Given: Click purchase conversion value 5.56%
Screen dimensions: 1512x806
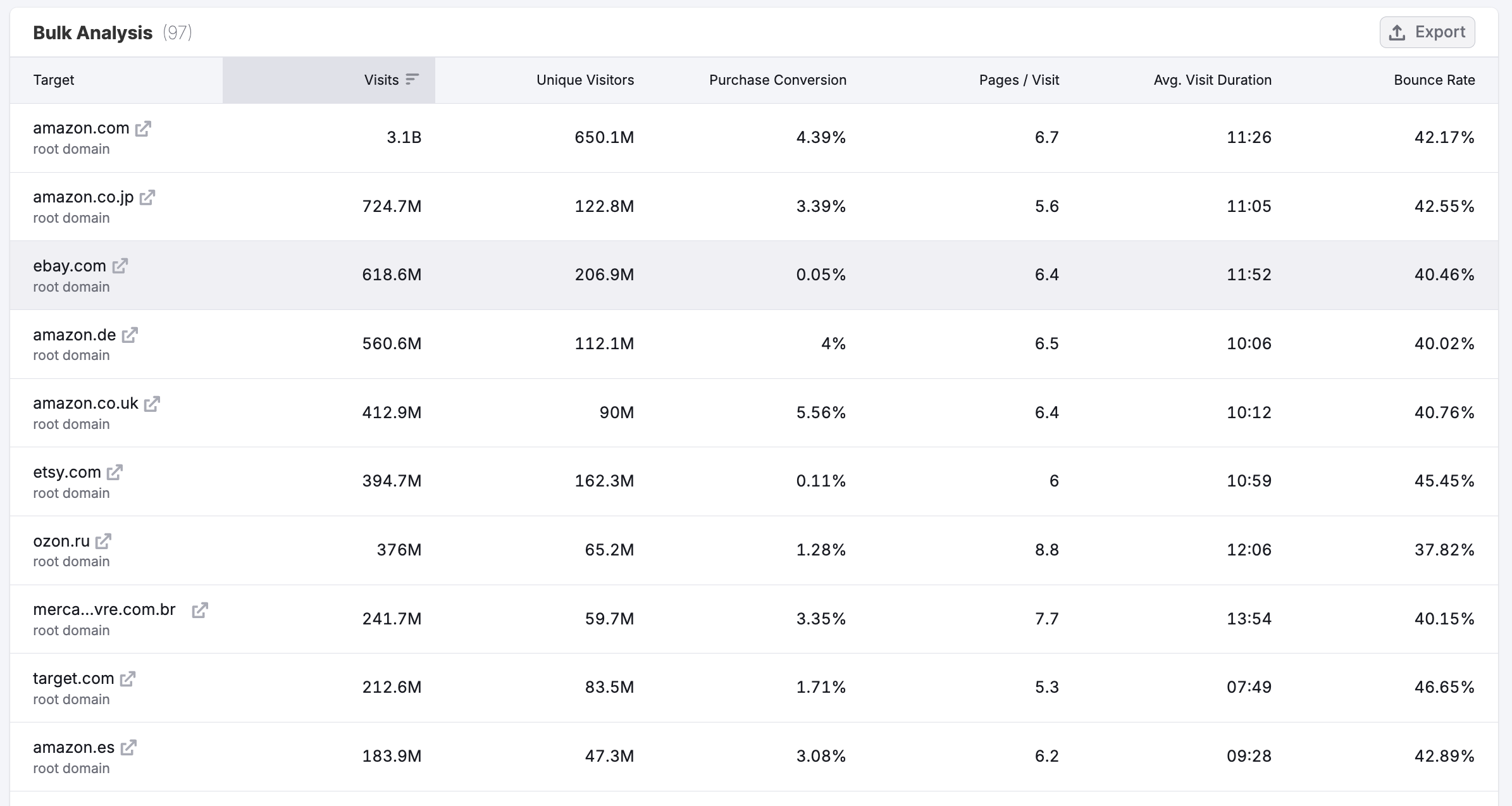Looking at the screenshot, I should (x=821, y=412).
